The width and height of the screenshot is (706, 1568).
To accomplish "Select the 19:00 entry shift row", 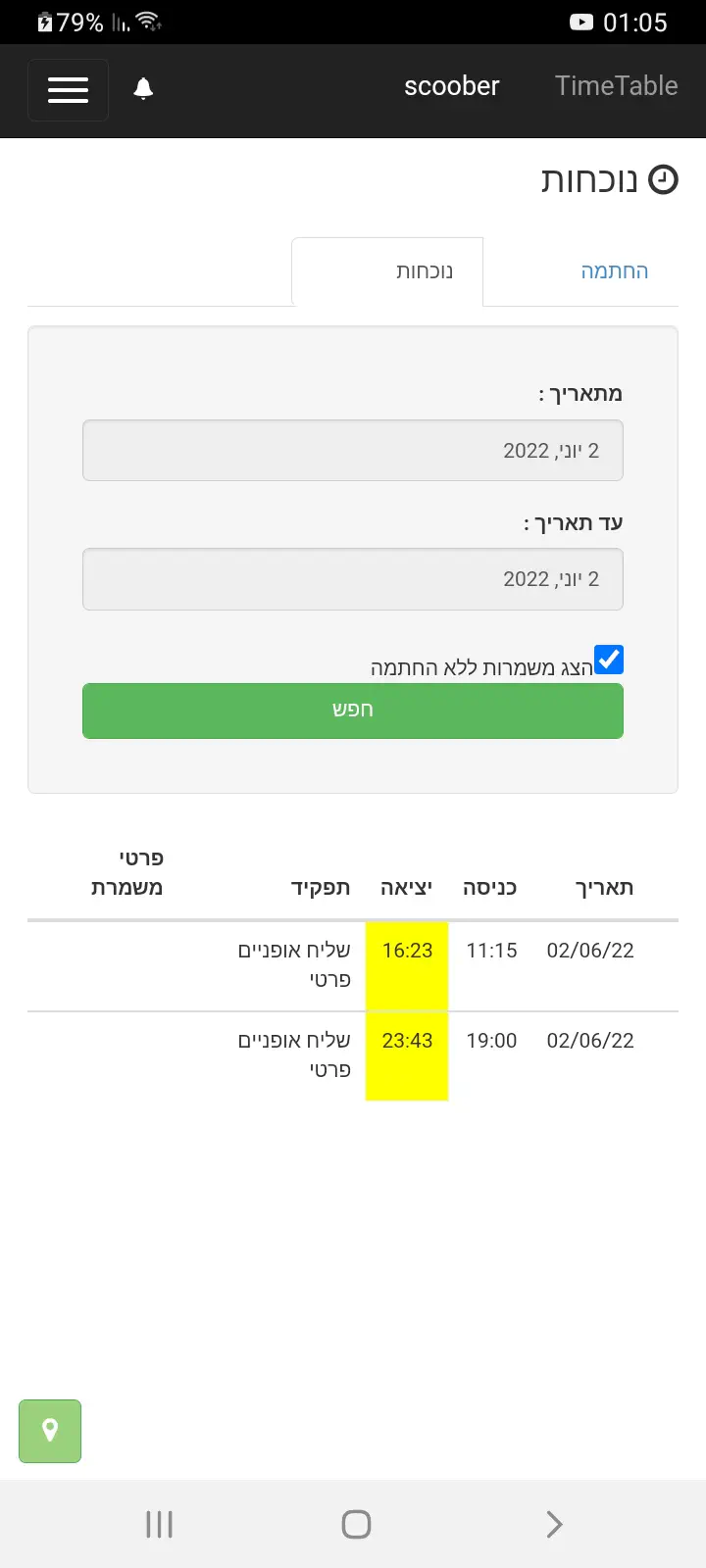I will (x=491, y=1041).
